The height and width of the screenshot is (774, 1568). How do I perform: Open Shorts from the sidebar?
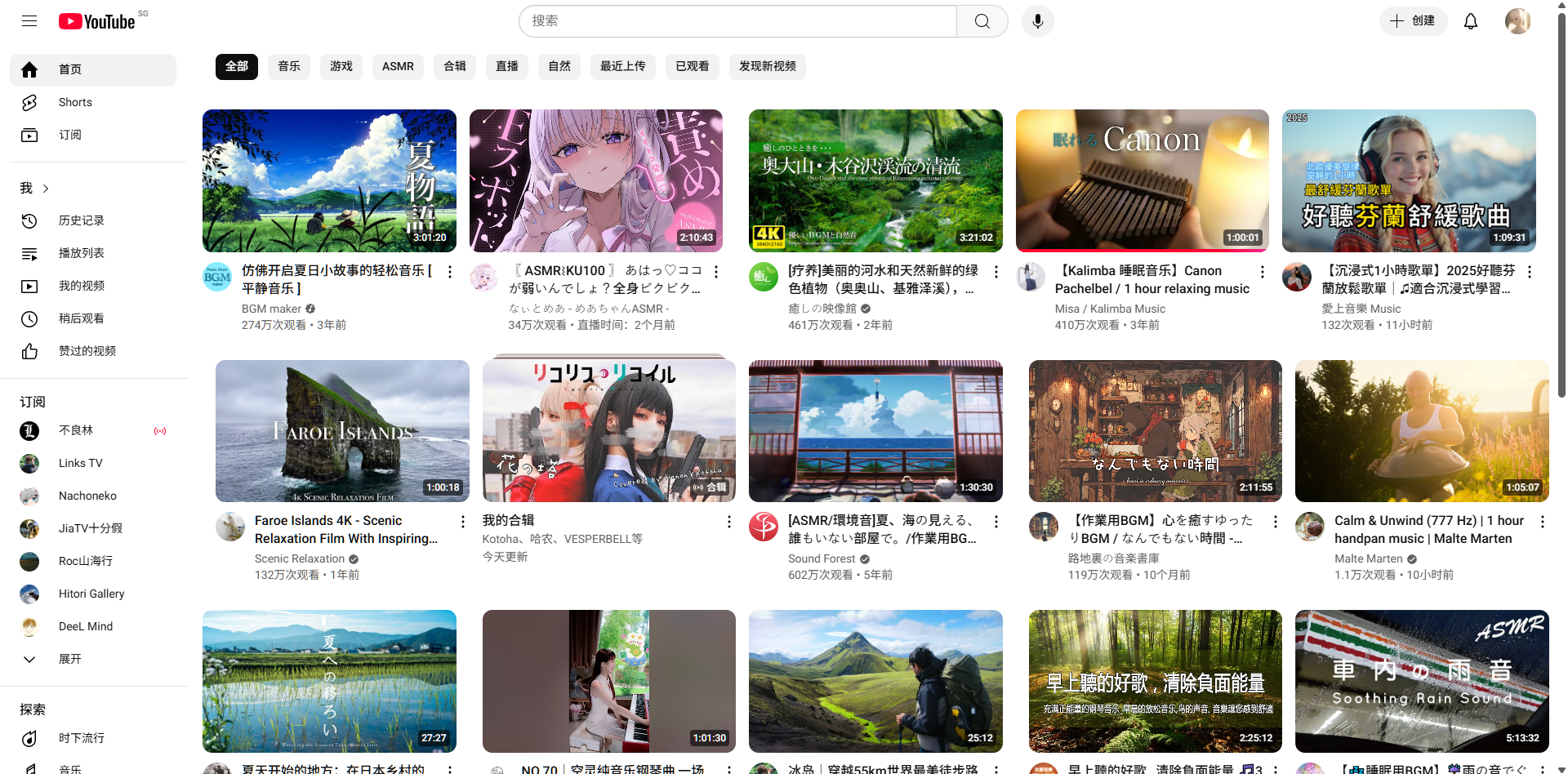click(x=75, y=102)
